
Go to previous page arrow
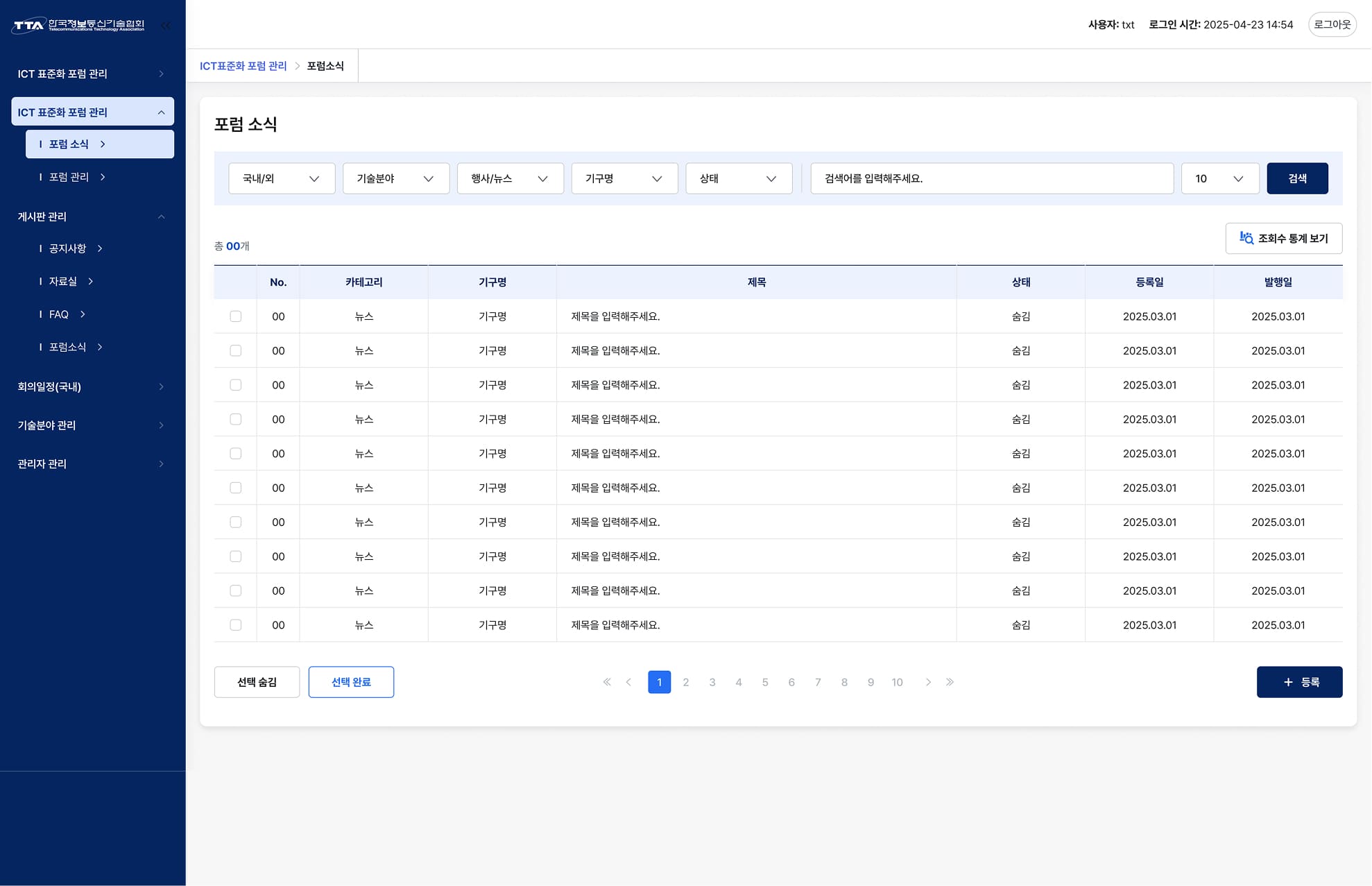coord(628,682)
